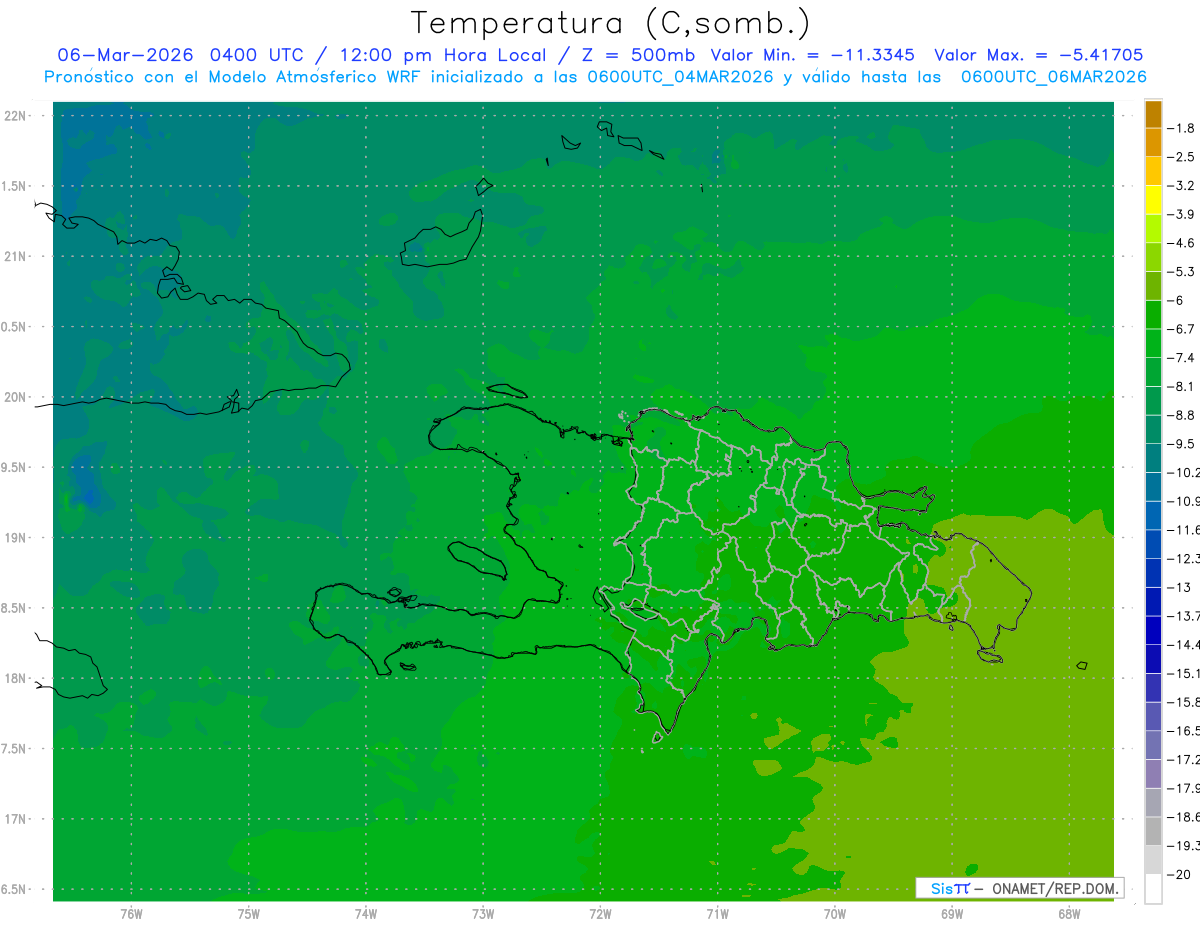Click the '-5.3' color scale value
The width and height of the screenshot is (1200, 927).
click(1182, 272)
